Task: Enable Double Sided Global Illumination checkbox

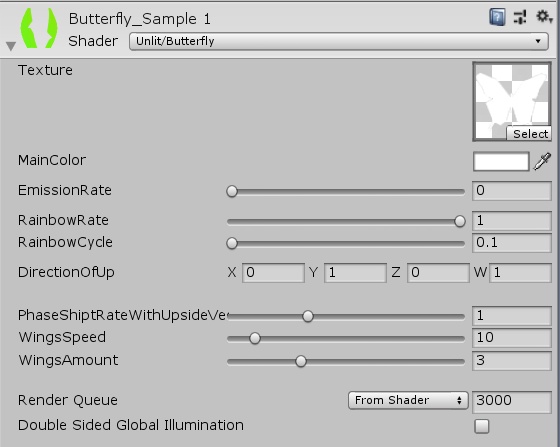Action: (x=481, y=426)
